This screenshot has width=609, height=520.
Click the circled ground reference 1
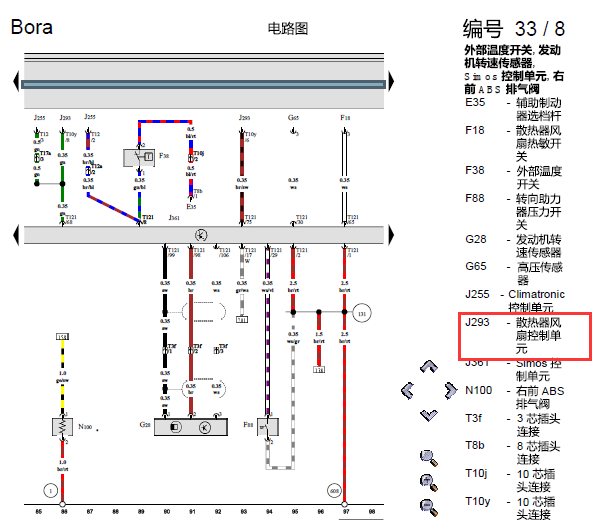[50, 491]
